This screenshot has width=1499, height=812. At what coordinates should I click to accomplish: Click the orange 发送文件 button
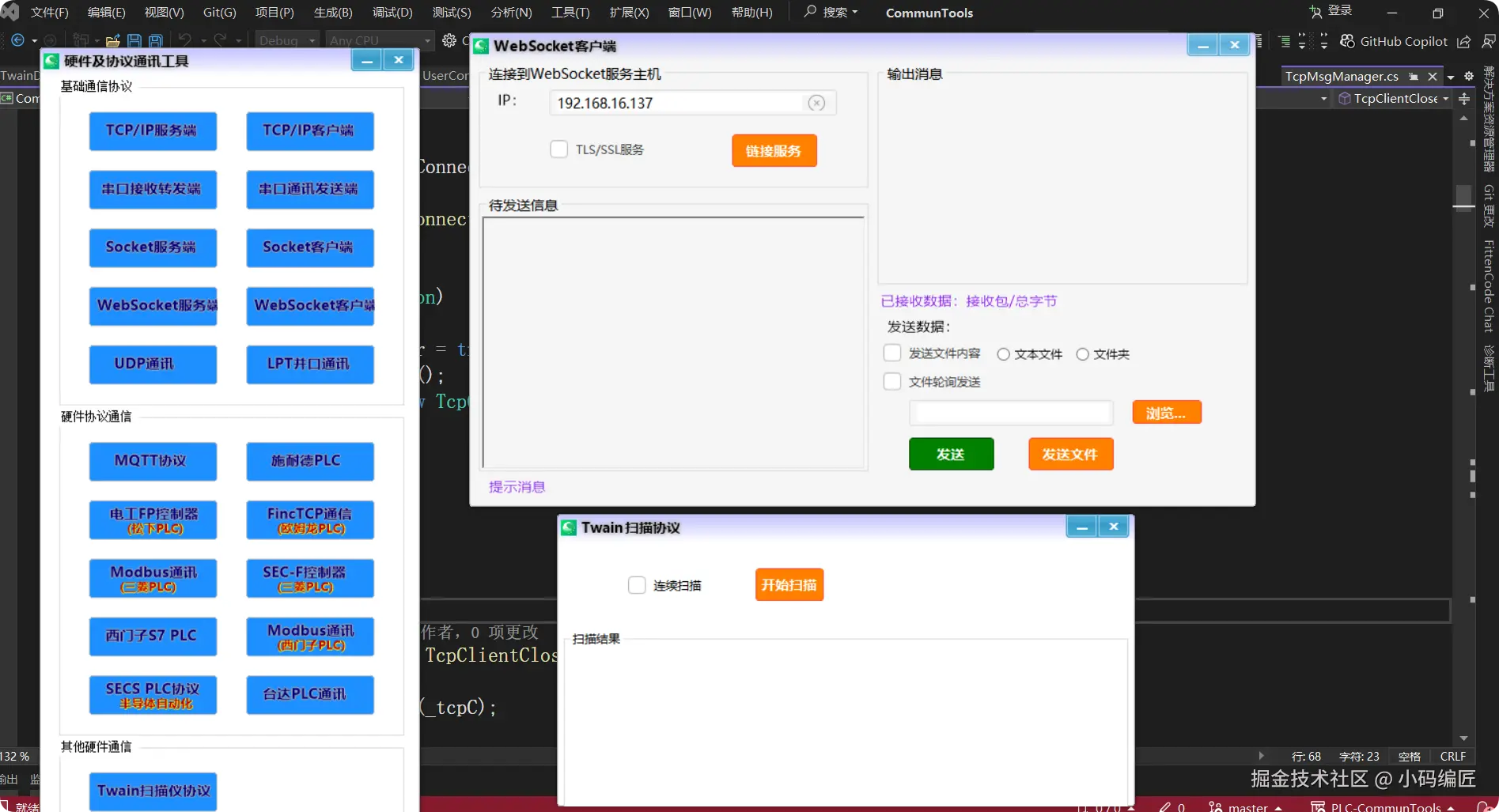point(1070,454)
